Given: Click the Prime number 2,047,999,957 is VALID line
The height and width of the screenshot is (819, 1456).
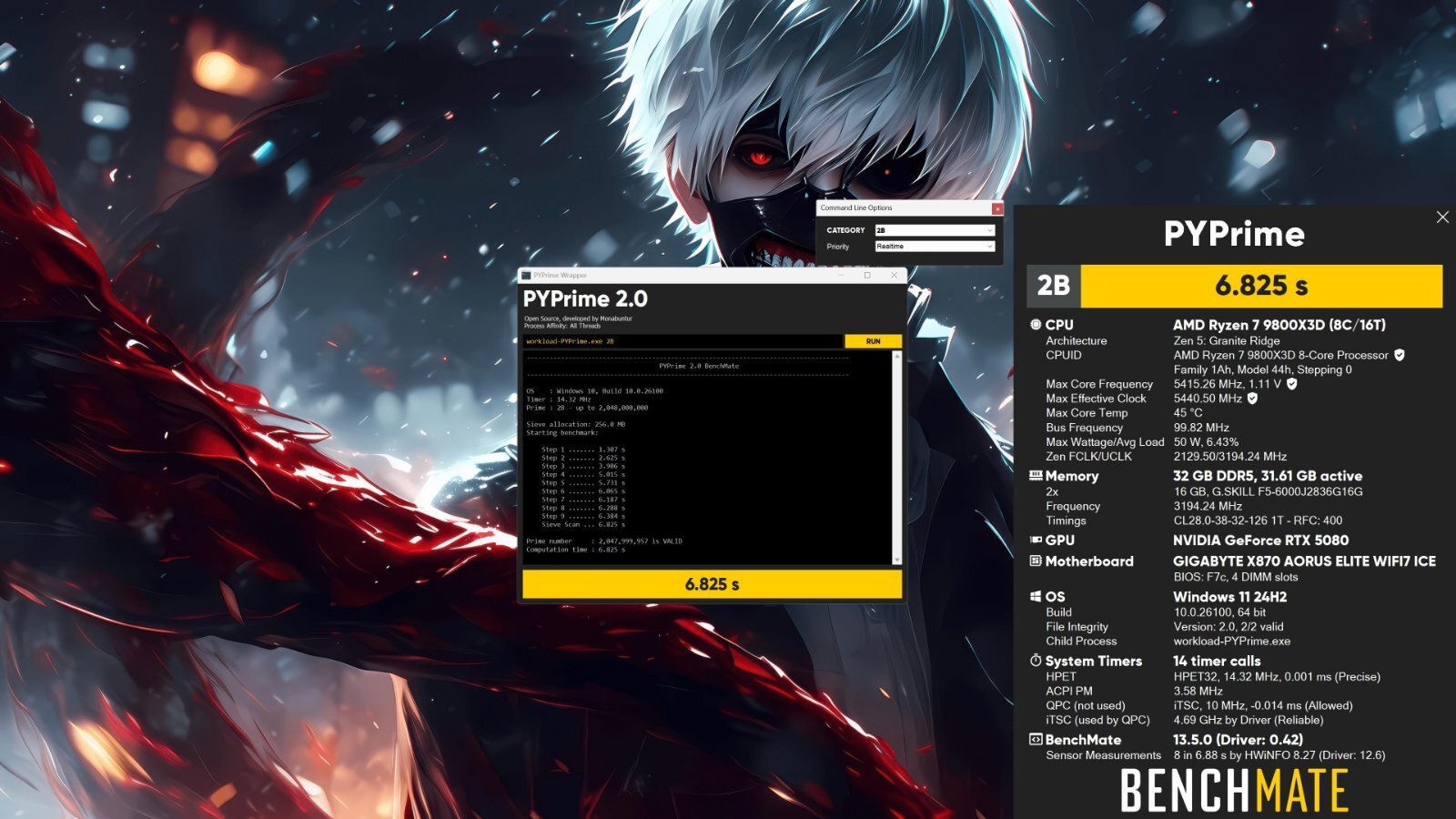Looking at the screenshot, I should (x=604, y=541).
